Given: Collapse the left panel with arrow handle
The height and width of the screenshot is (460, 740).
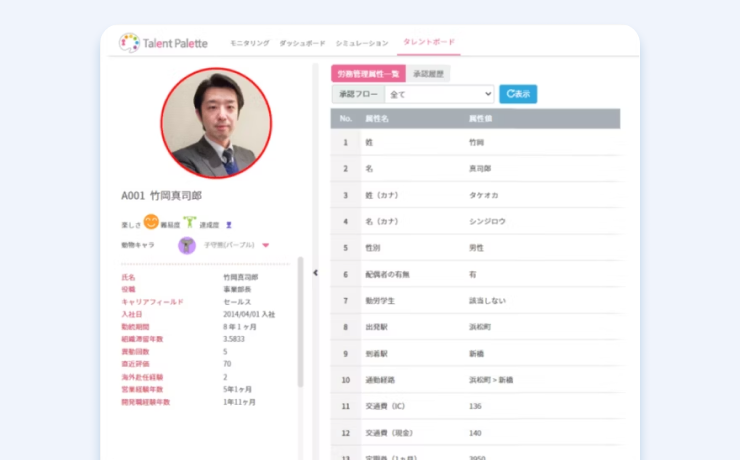Looking at the screenshot, I should click(x=315, y=273).
